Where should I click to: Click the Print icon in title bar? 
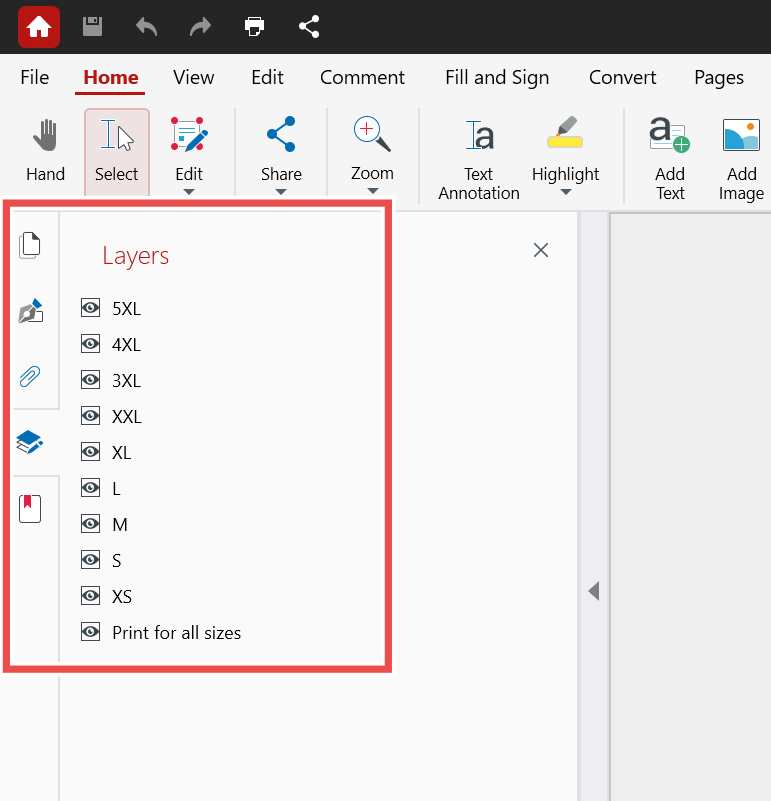tap(255, 27)
